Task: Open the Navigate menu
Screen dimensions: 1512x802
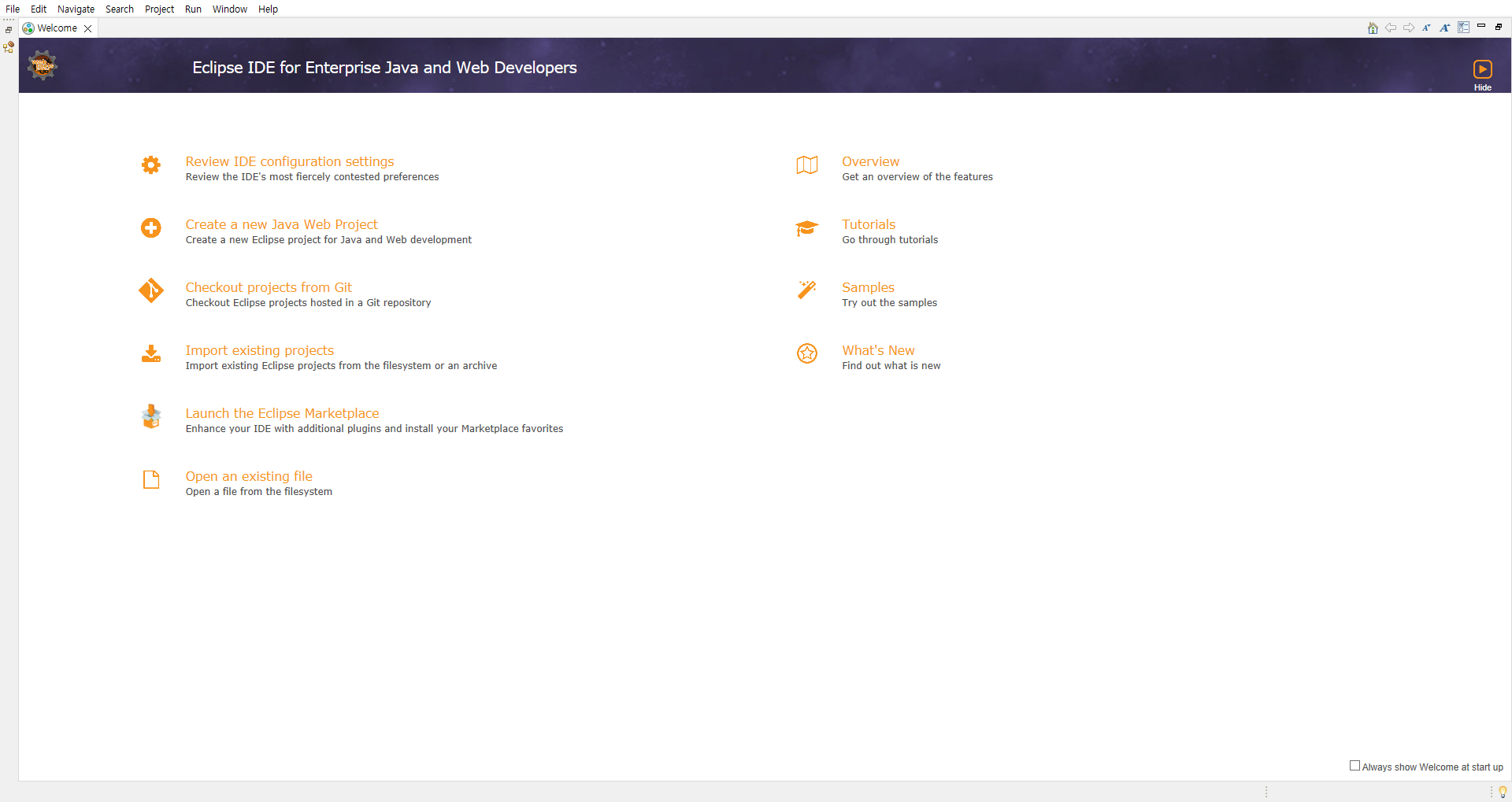Action: [76, 9]
